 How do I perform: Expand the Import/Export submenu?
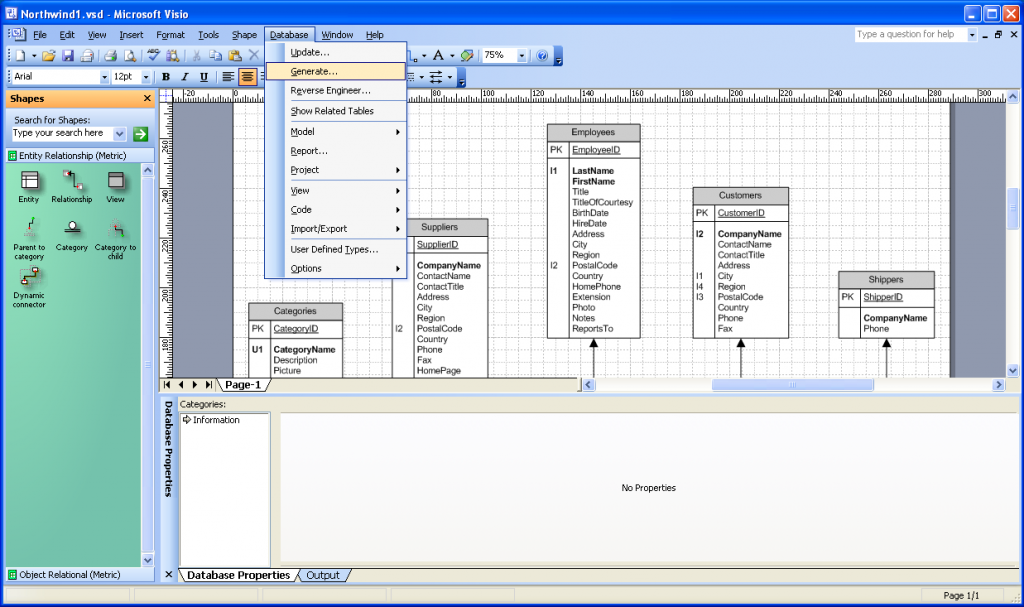click(336, 229)
